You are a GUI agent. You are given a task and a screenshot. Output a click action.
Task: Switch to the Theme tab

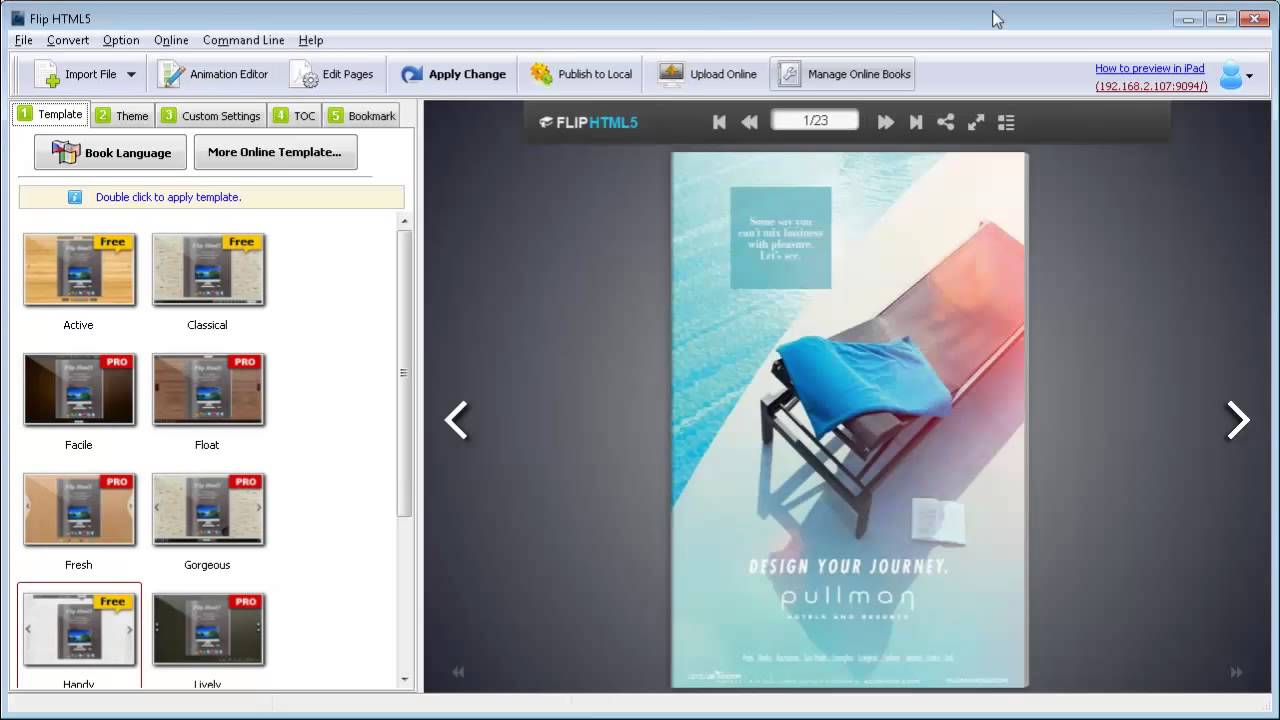pyautogui.click(x=122, y=115)
